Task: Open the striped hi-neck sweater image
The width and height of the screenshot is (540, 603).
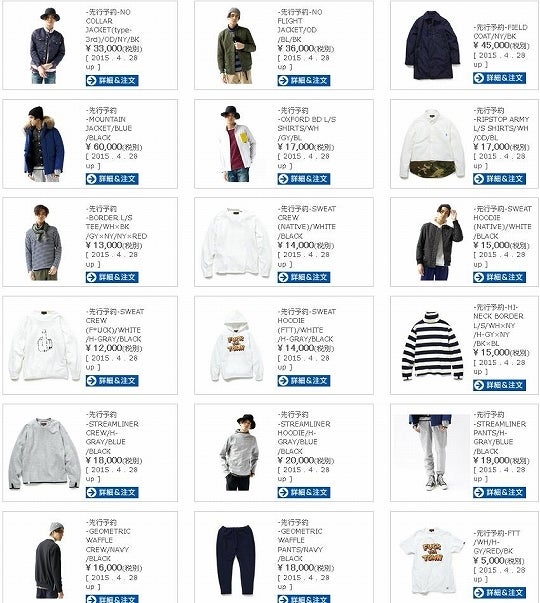Action: pos(432,346)
